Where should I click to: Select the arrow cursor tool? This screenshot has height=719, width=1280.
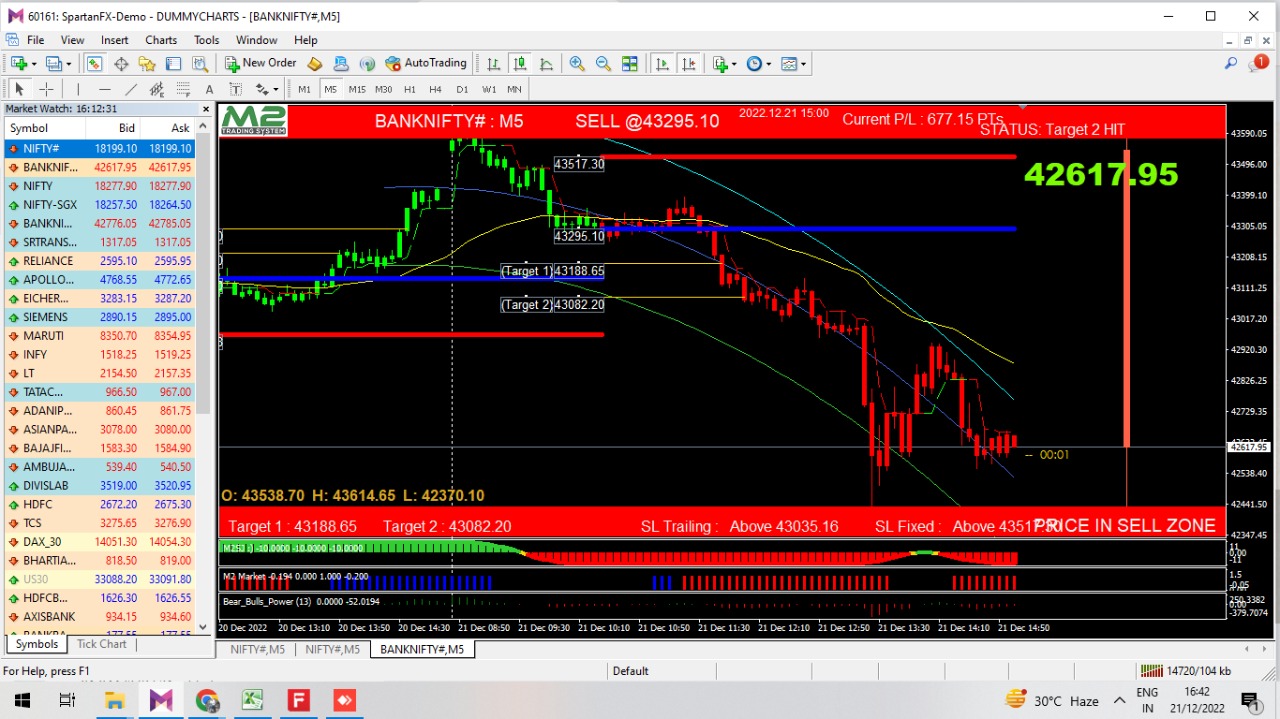pyautogui.click(x=19, y=89)
